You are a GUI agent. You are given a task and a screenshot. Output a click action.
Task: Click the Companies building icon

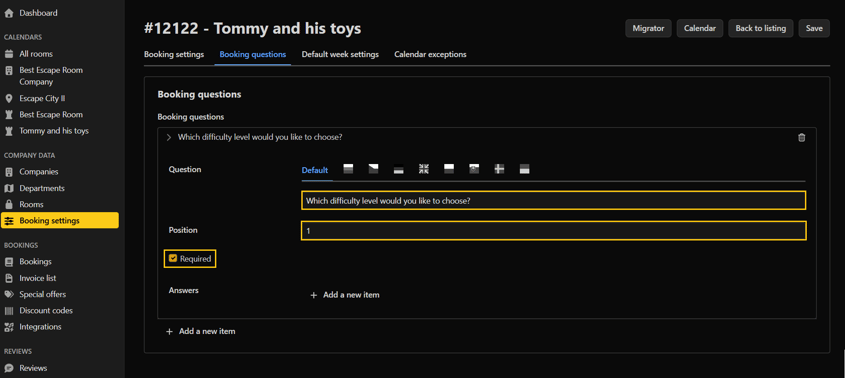pos(8,172)
